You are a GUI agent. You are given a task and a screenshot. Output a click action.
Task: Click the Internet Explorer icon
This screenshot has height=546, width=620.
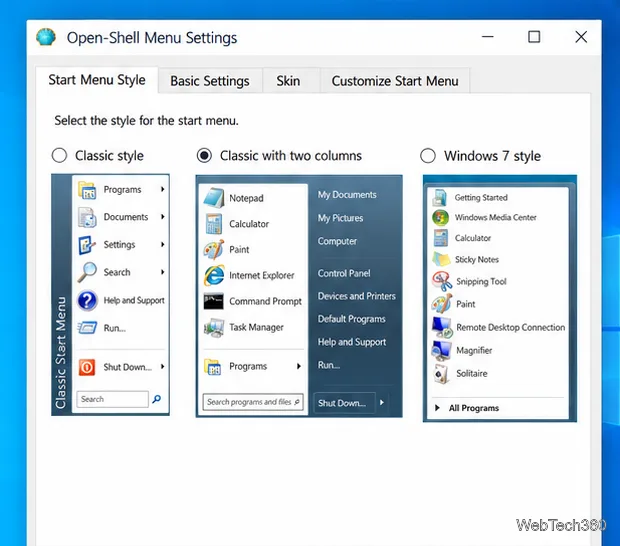214,275
